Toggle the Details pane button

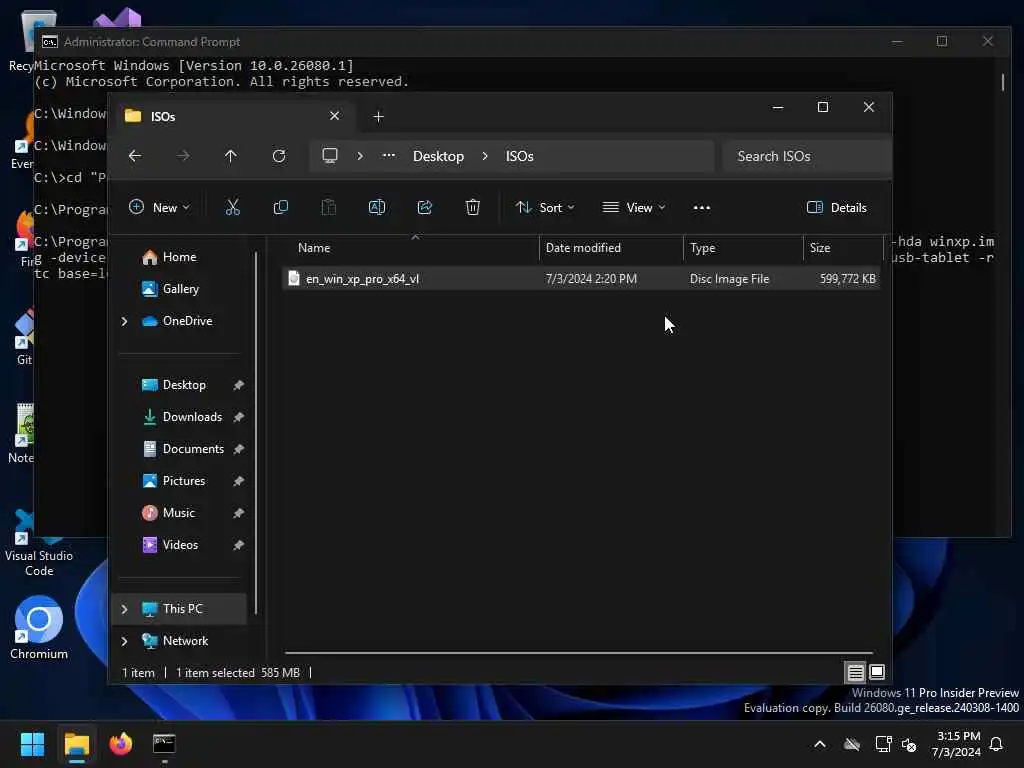coord(837,208)
